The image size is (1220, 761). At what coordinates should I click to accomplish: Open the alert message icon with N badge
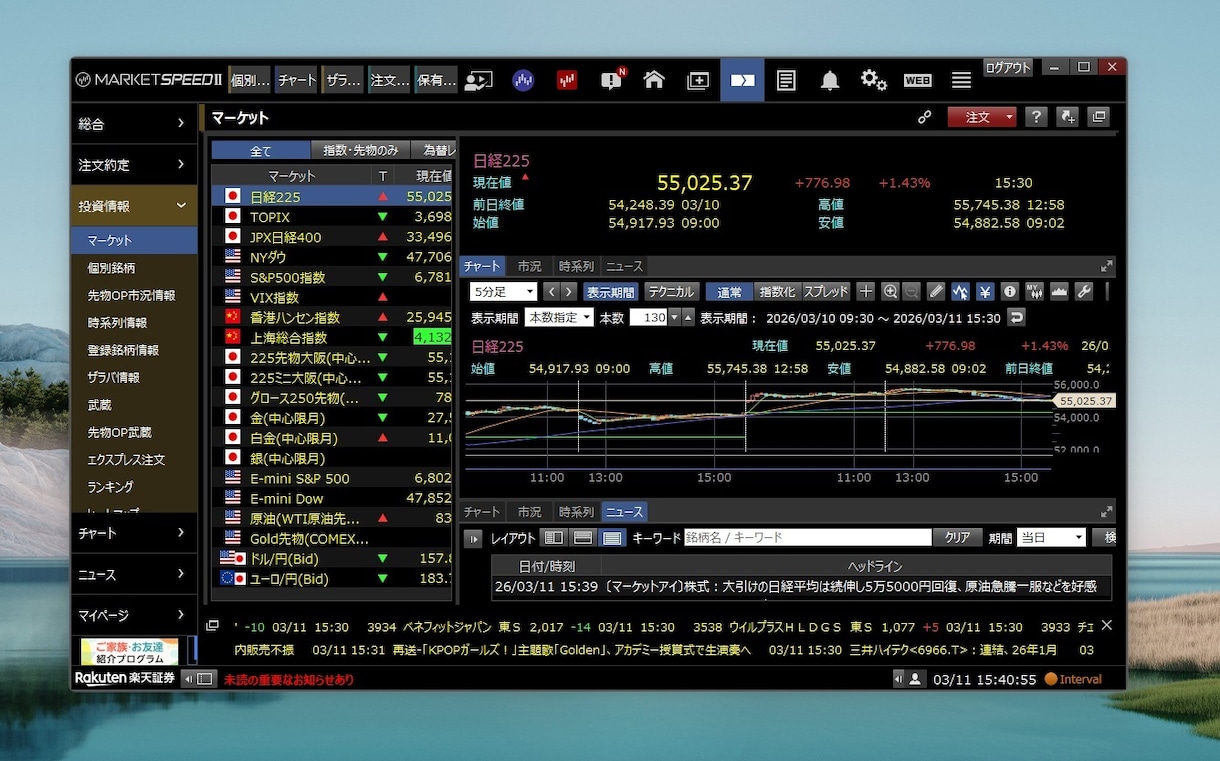612,80
